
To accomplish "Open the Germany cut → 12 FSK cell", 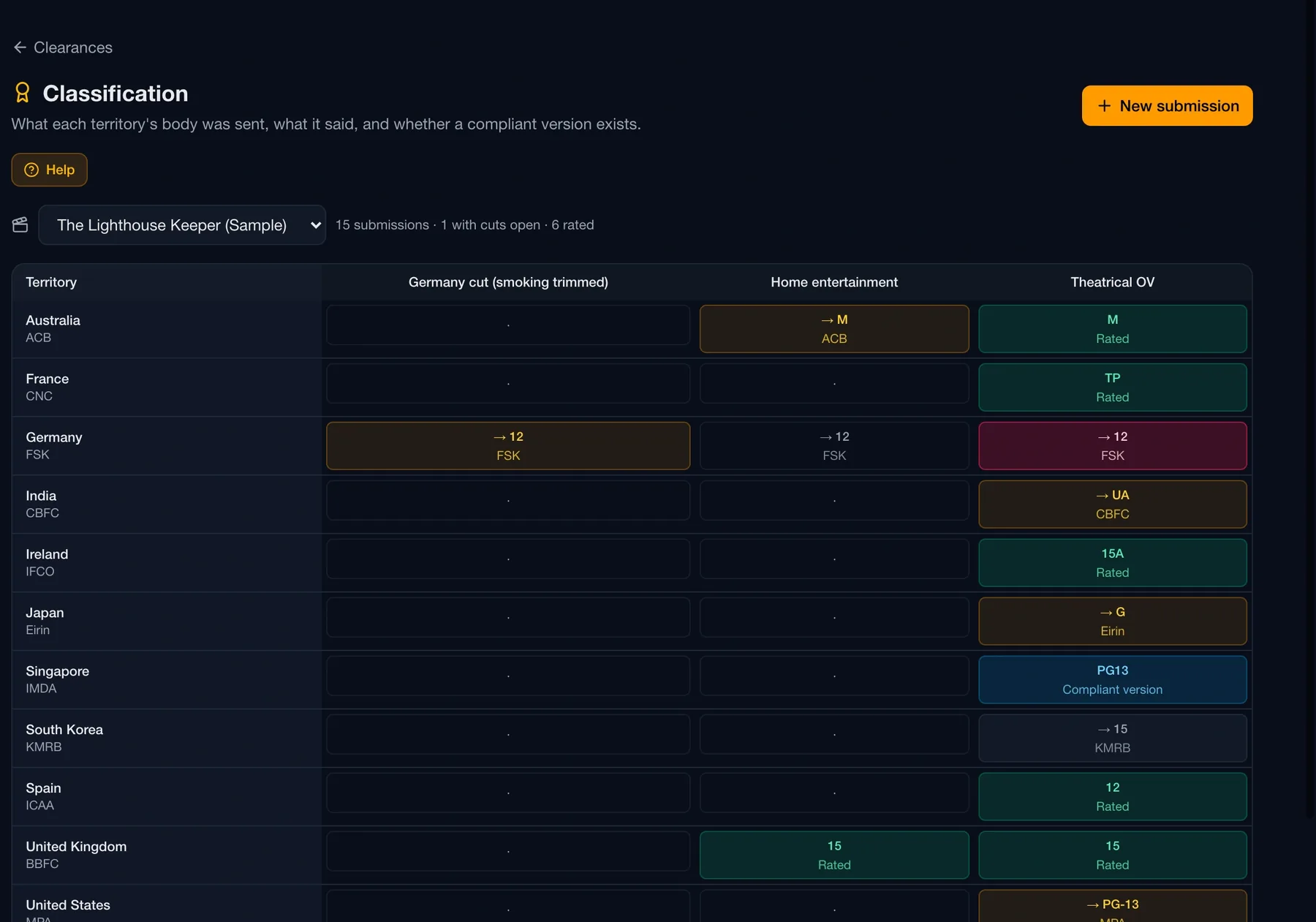I will 508,446.
